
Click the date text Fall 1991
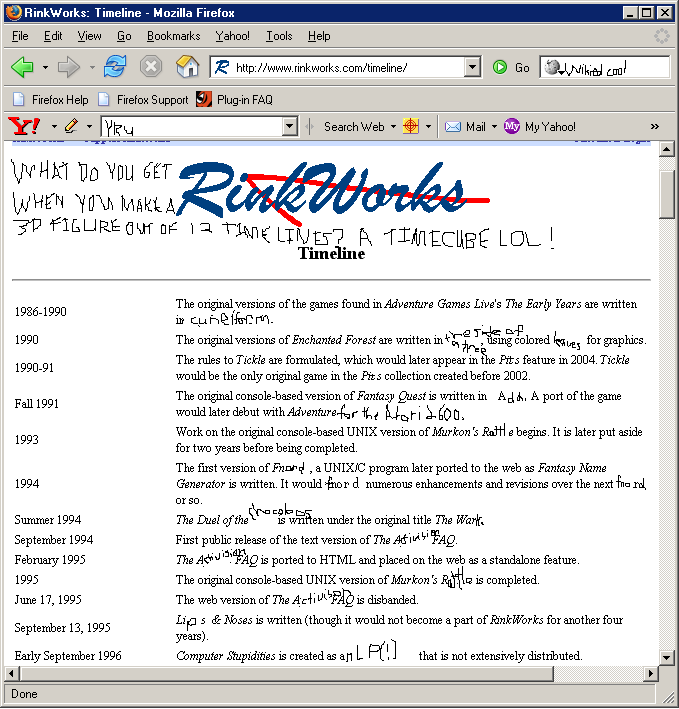coord(37,403)
